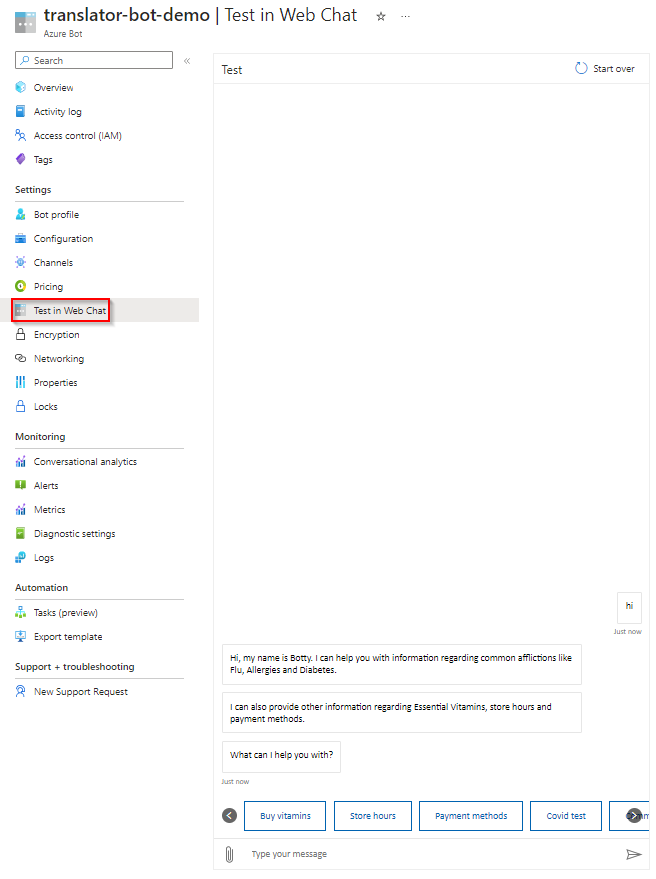Click the Logs icon in Monitoring
Image resolution: width=656 pixels, height=879 pixels.
(21, 557)
